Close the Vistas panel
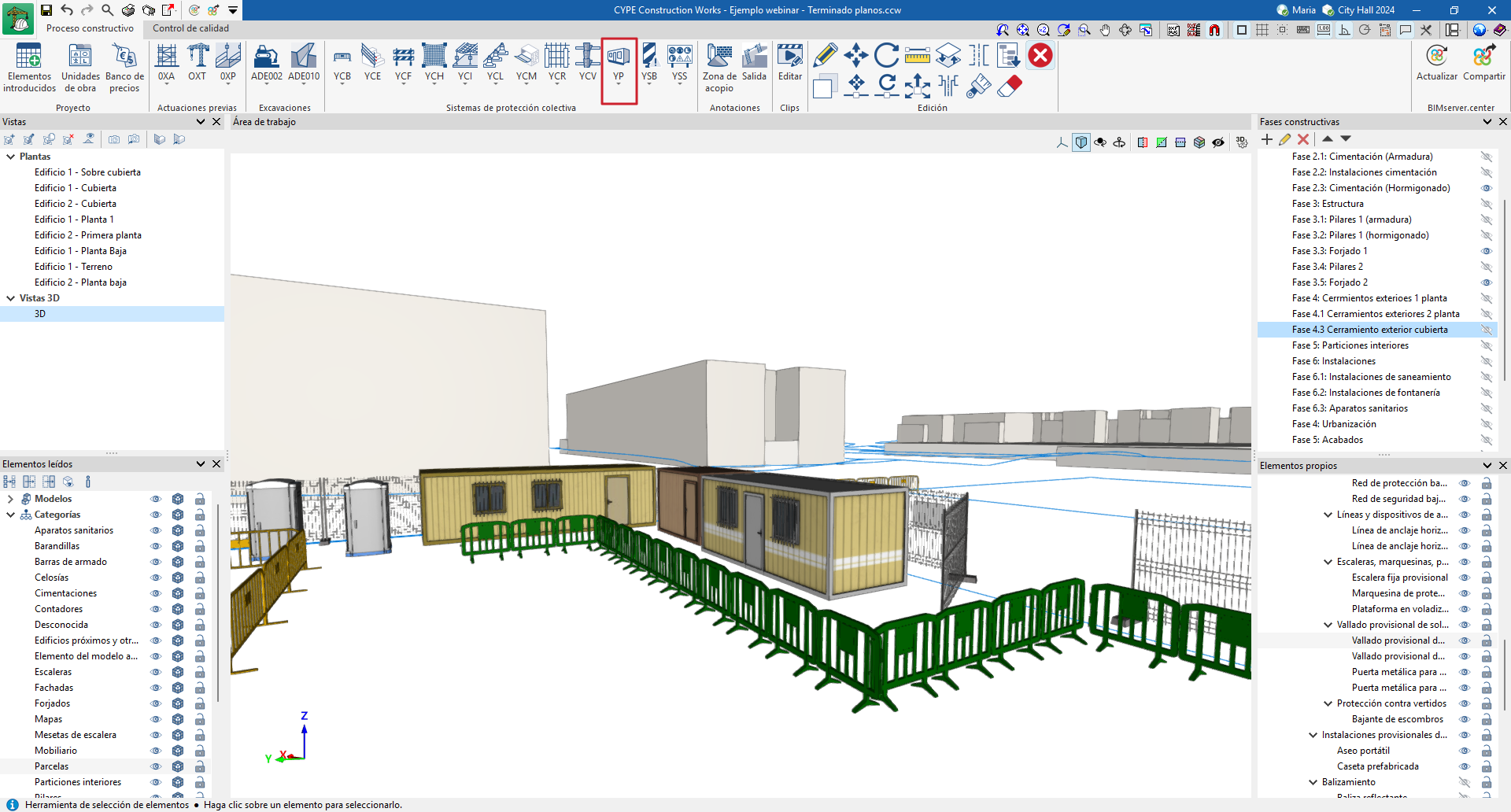The width and height of the screenshot is (1511, 812). [216, 122]
